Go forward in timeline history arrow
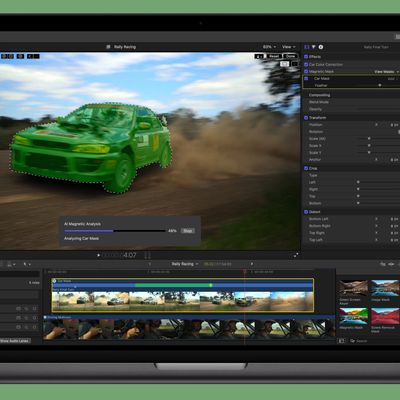 pos(252,264)
